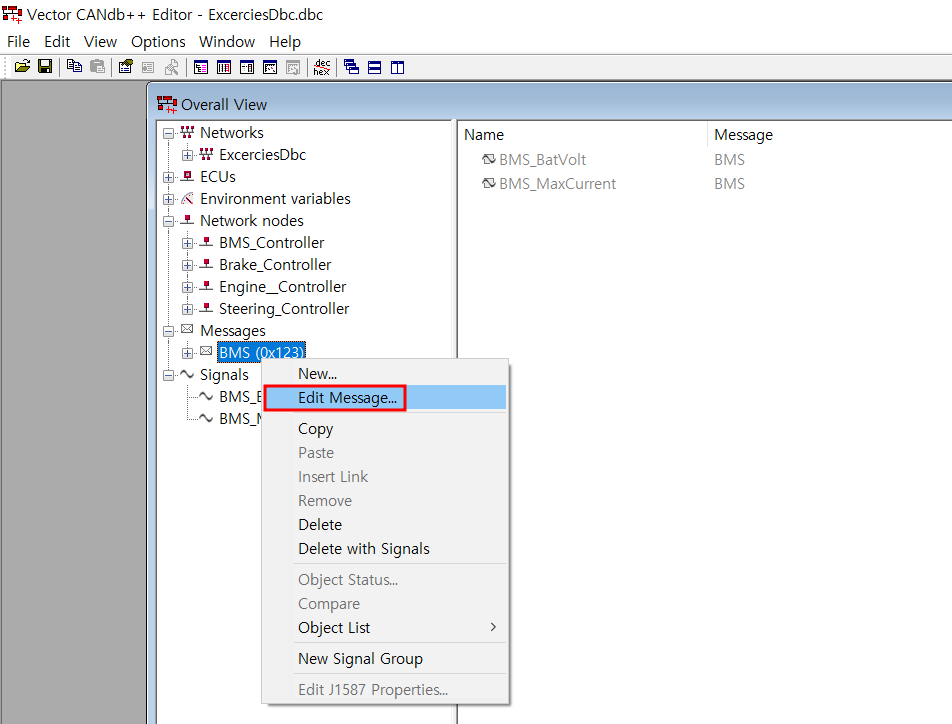Open the Object List submenu

point(386,628)
